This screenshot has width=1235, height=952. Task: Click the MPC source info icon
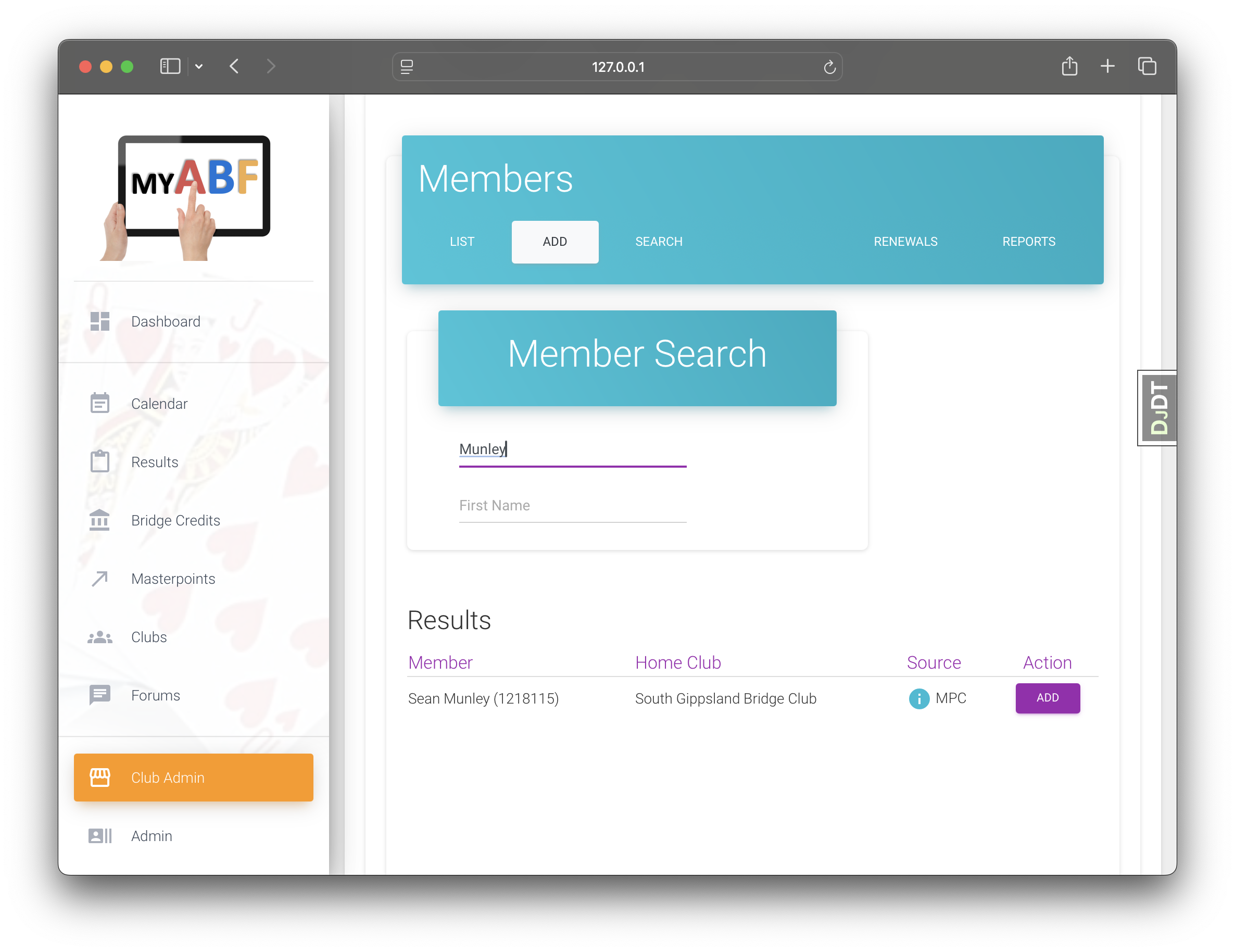(919, 698)
